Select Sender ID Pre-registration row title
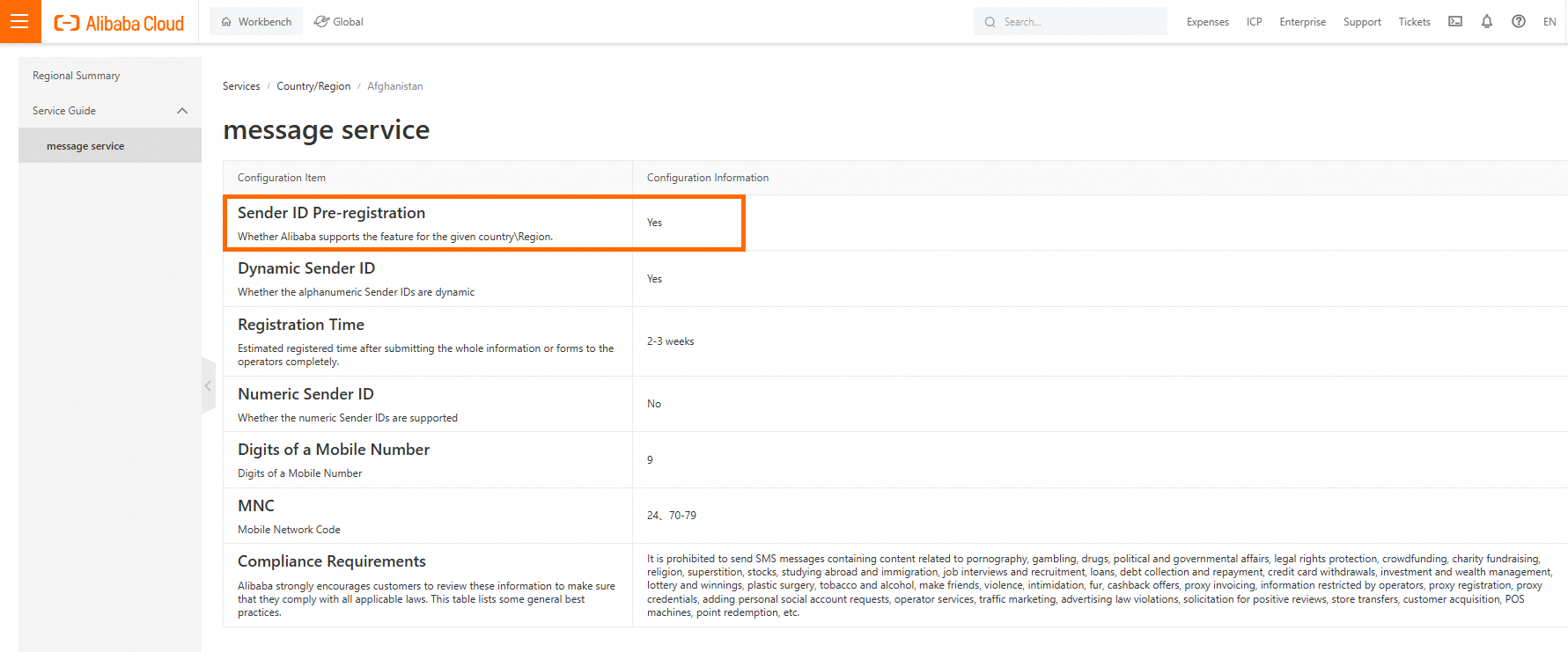 tap(331, 213)
